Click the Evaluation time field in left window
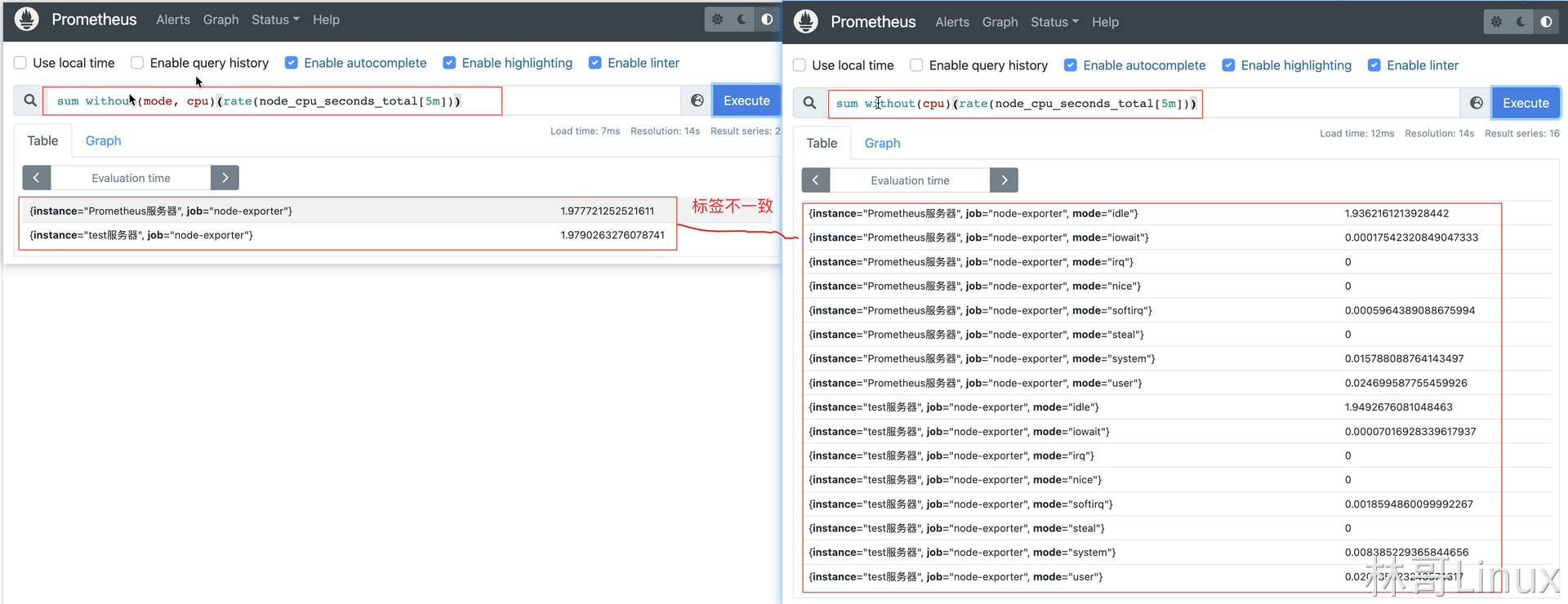This screenshot has width=1568, height=604. (x=131, y=178)
